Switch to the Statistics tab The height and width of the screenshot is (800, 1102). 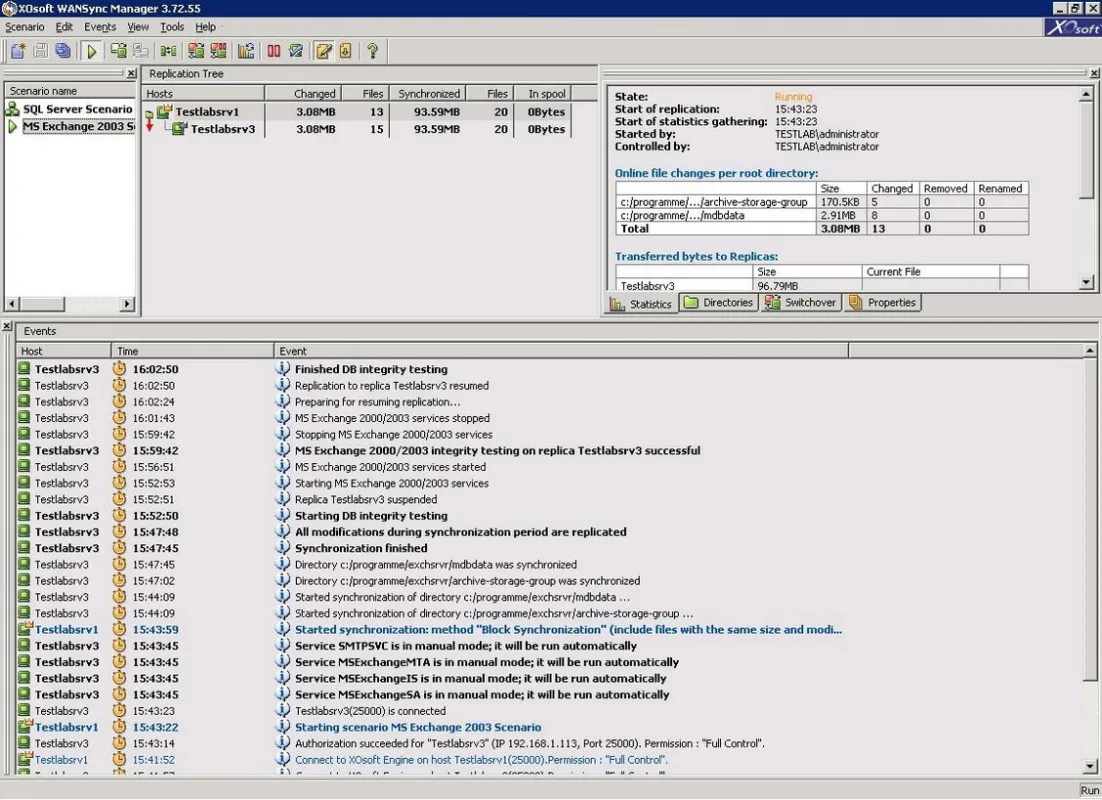641,304
